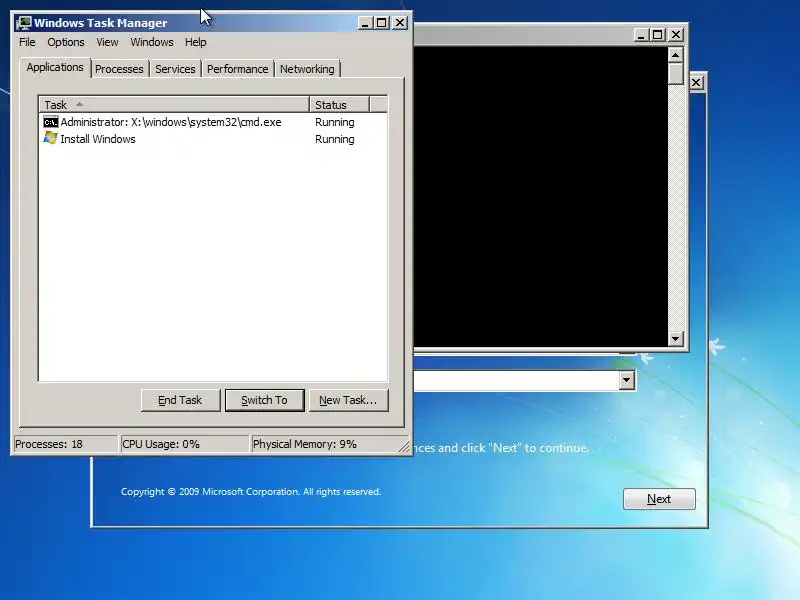Click Running status of cmd.exe task
The width and height of the screenshot is (800, 600).
[335, 122]
